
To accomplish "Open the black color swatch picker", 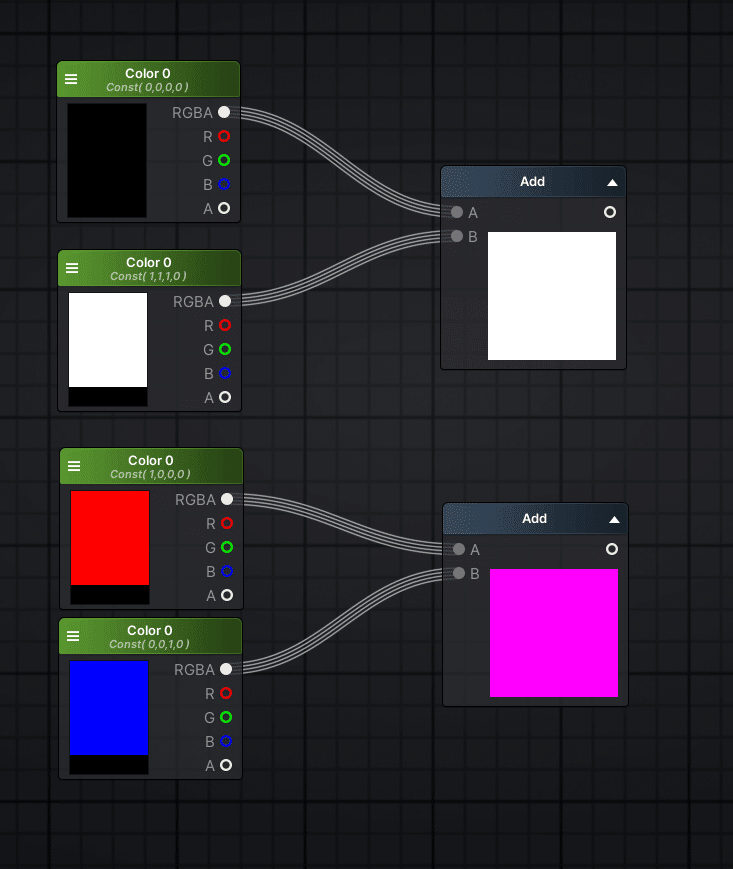I will tap(107, 160).
